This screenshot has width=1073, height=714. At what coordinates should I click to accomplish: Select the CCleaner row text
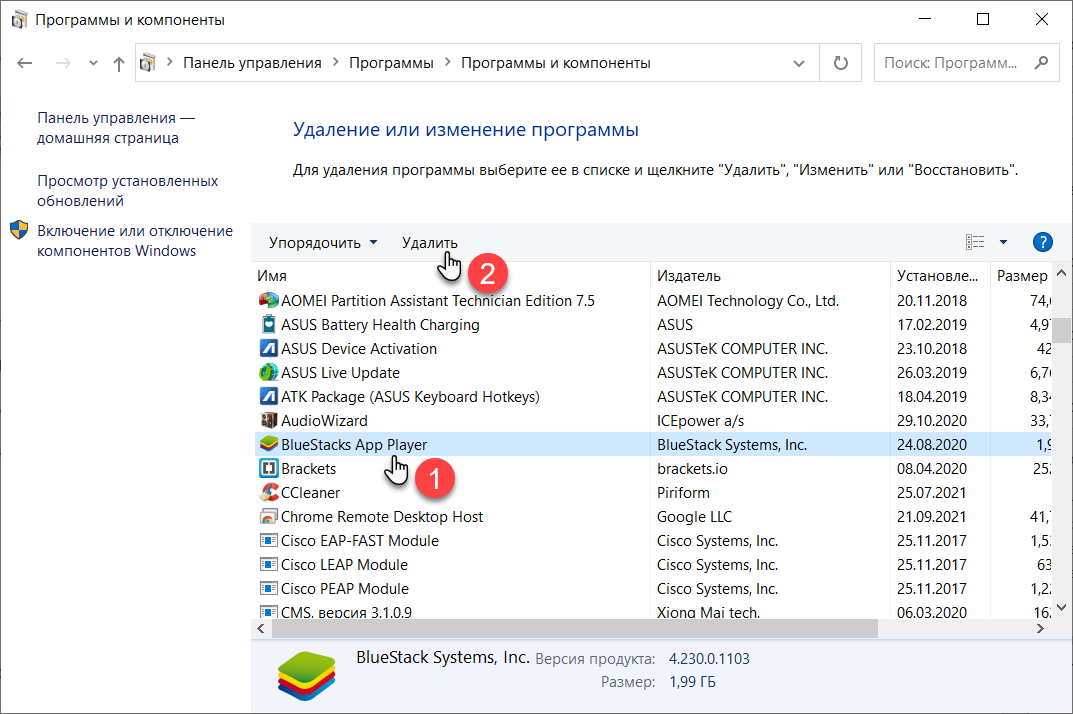310,493
